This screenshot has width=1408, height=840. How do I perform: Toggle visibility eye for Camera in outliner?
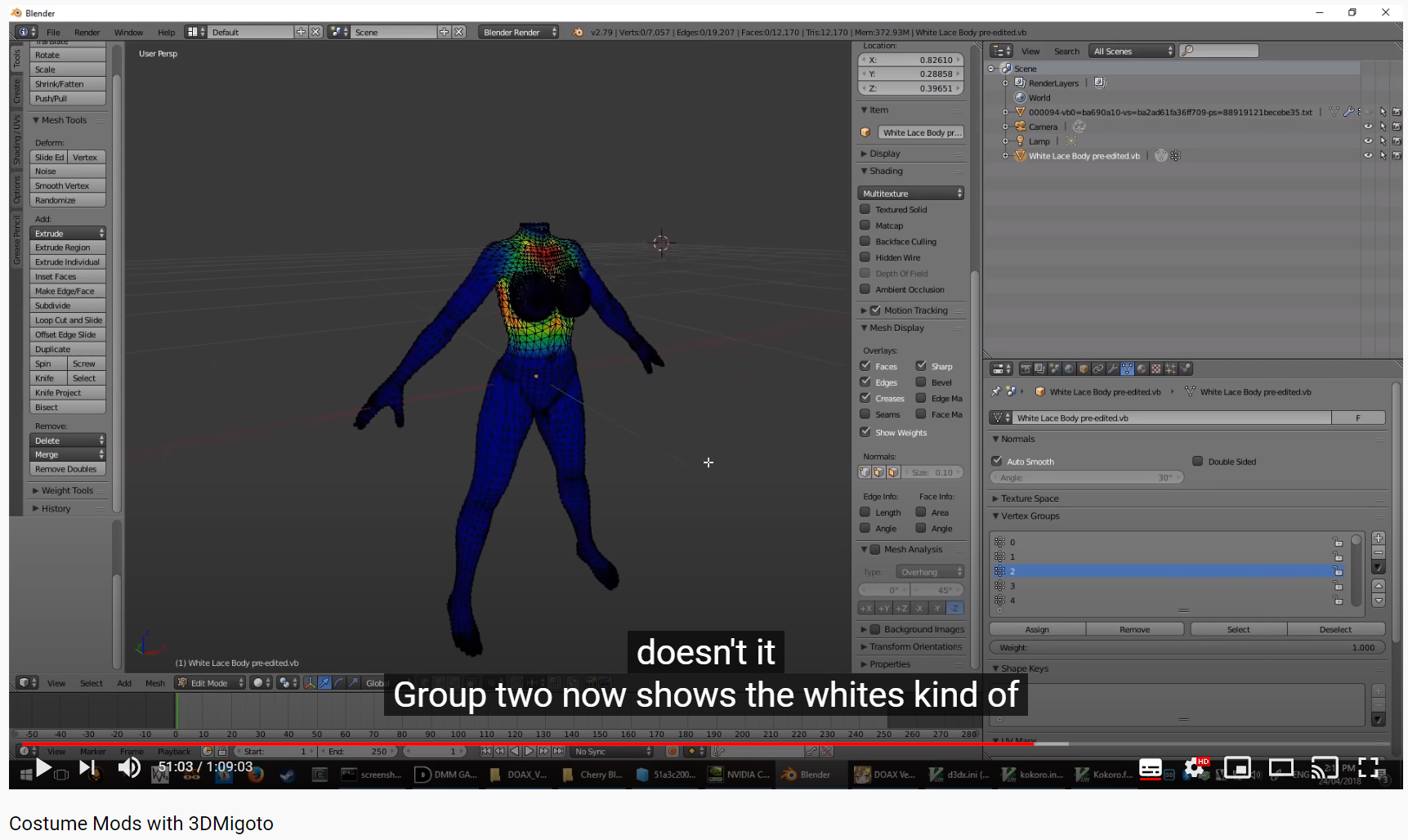pyautogui.click(x=1368, y=127)
